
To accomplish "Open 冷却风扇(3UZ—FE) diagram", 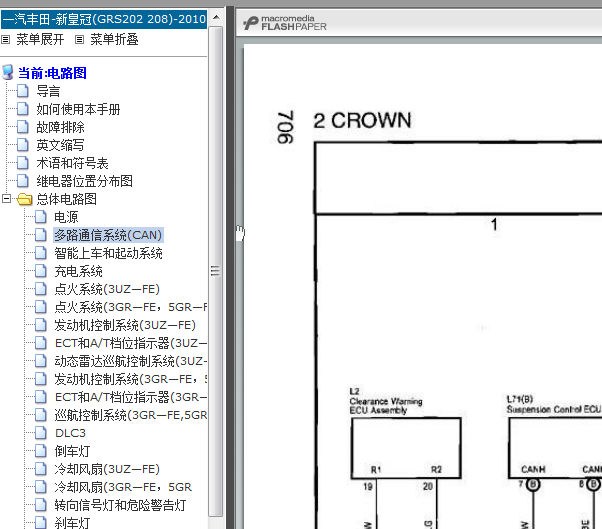I will click(x=107, y=469).
